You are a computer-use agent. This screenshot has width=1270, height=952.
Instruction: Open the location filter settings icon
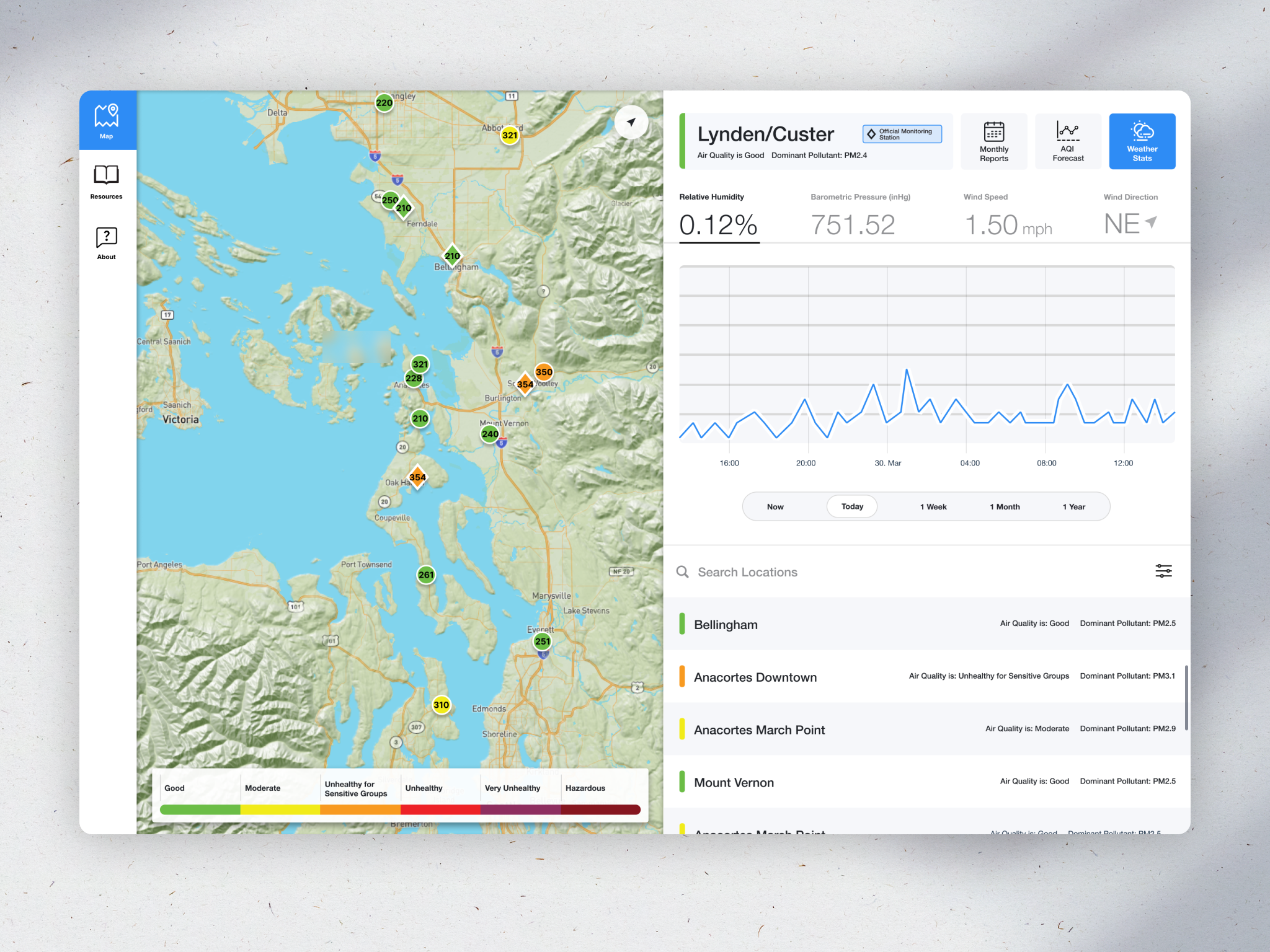tap(1163, 571)
